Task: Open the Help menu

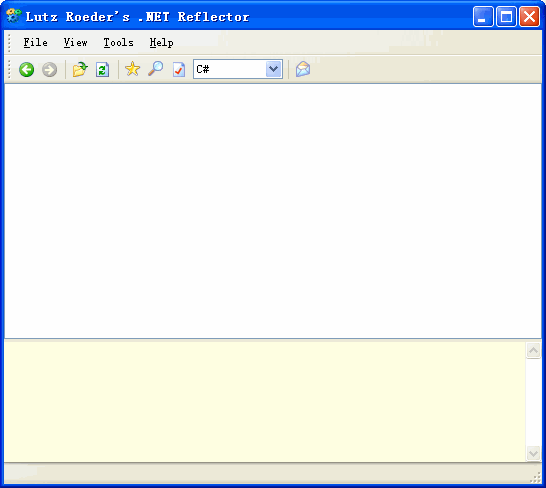Action: [x=162, y=42]
